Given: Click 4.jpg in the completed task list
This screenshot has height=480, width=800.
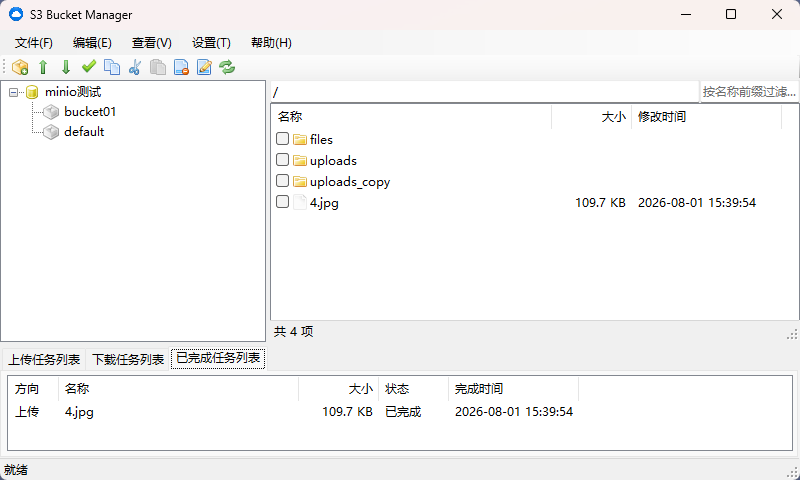Looking at the screenshot, I should point(79,412).
